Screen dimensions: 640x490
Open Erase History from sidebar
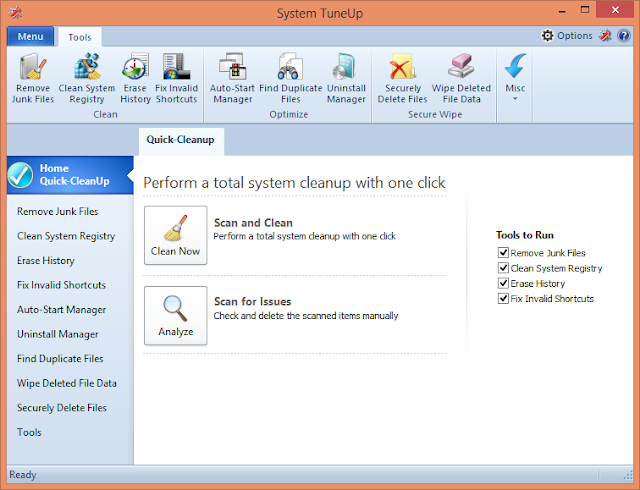pyautogui.click(x=46, y=261)
